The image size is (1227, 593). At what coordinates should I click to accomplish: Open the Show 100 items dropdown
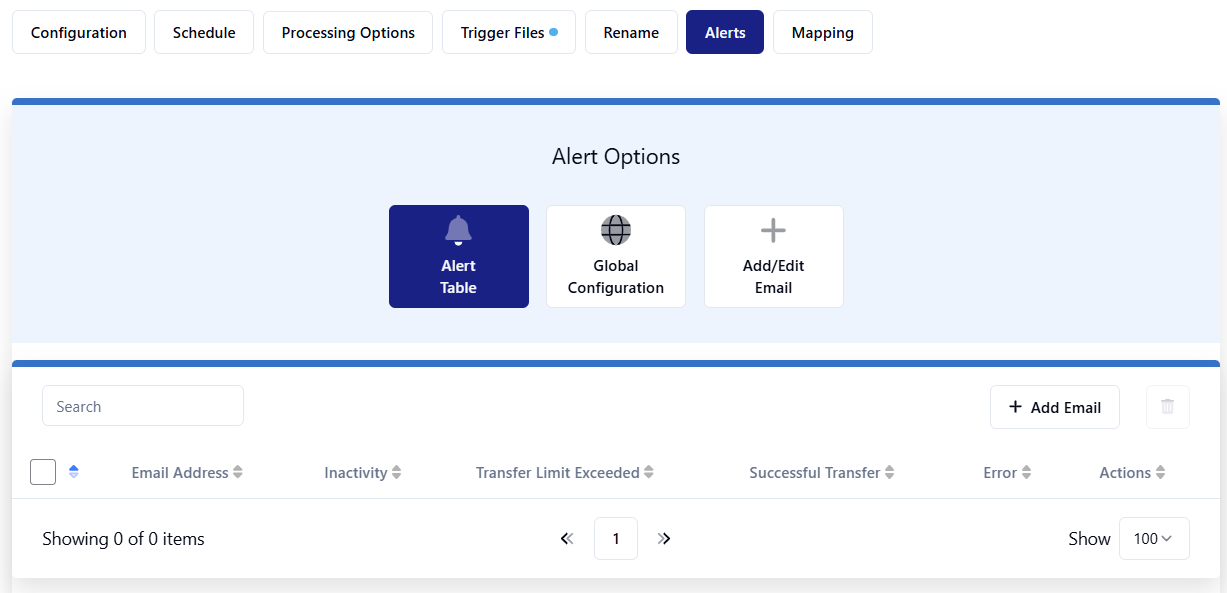(1153, 539)
